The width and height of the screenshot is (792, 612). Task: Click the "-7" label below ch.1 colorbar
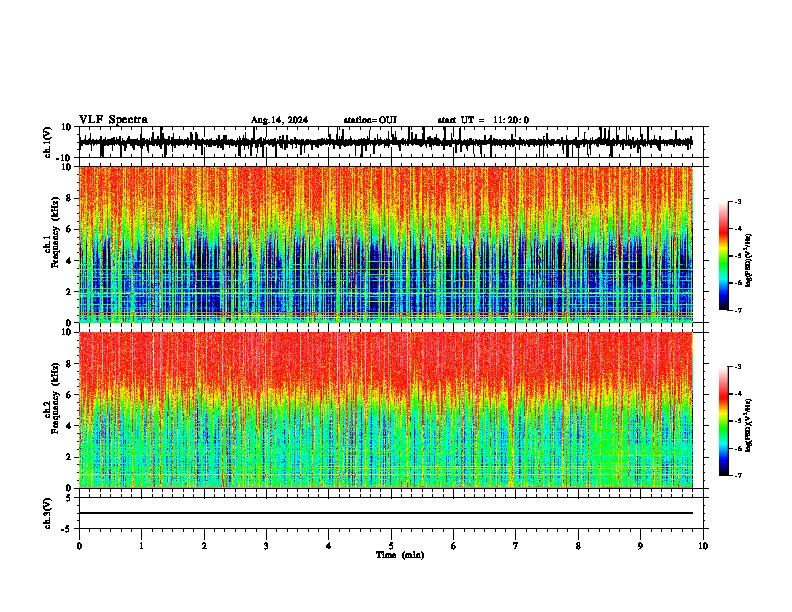pos(737,310)
